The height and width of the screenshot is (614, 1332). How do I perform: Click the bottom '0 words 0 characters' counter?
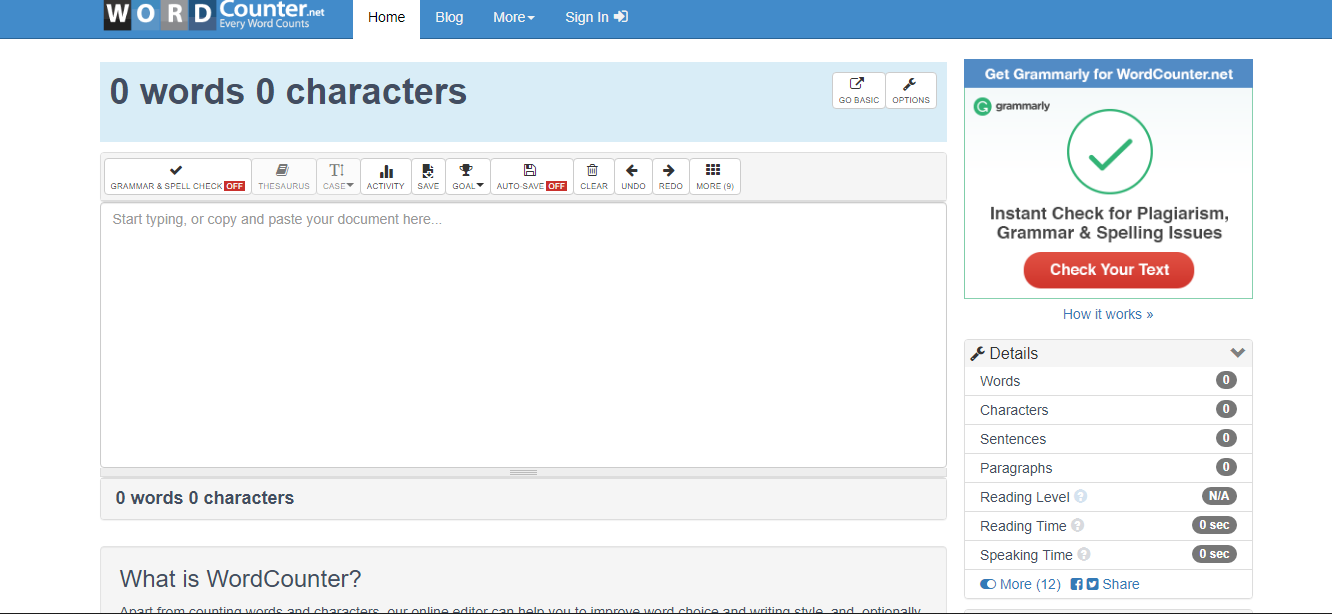(x=205, y=498)
